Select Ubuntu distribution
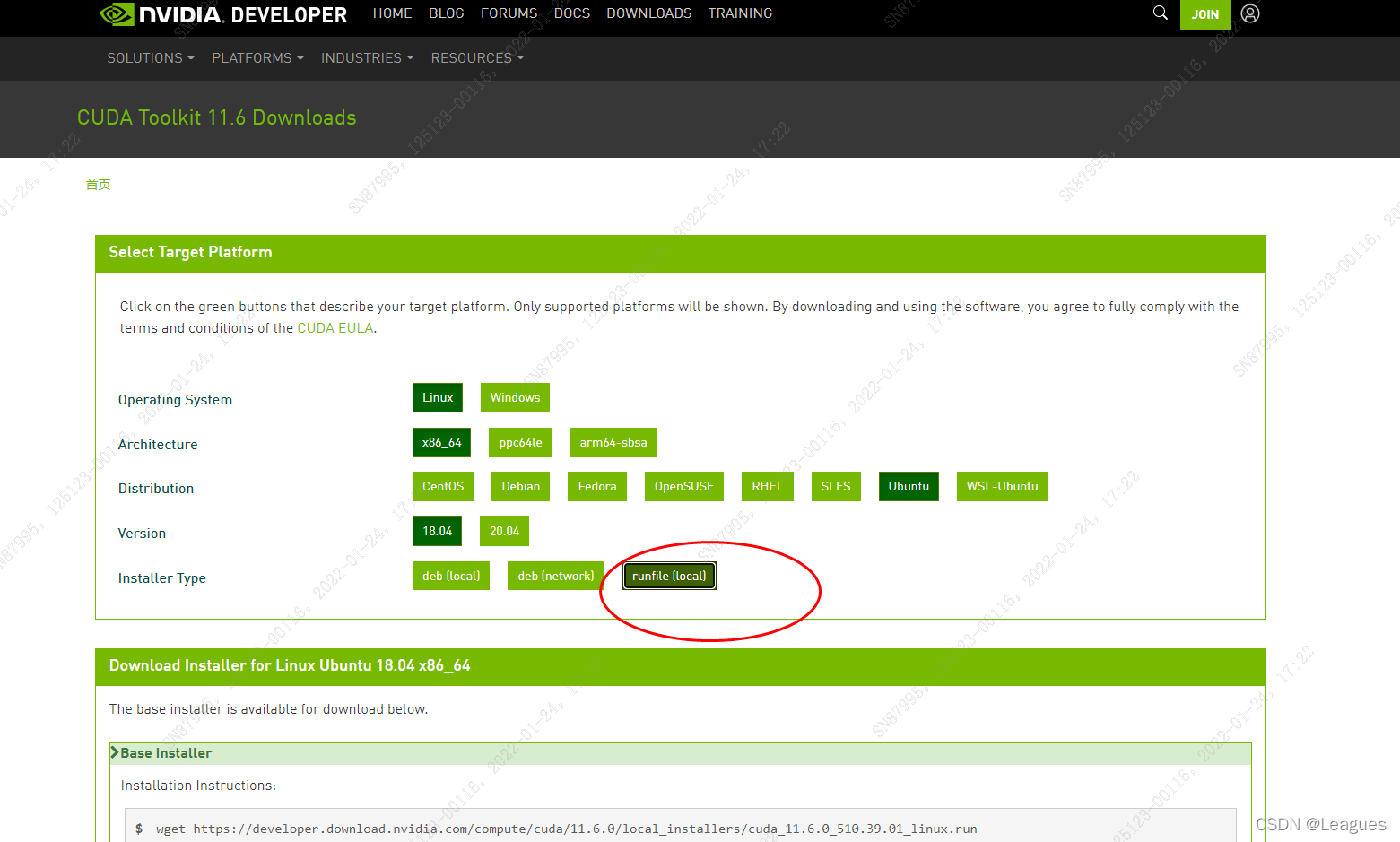Screen dimensions: 1400x842 point(909,486)
